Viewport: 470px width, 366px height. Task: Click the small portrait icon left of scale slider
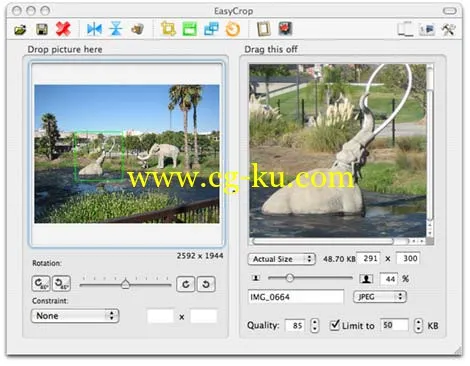[256, 278]
